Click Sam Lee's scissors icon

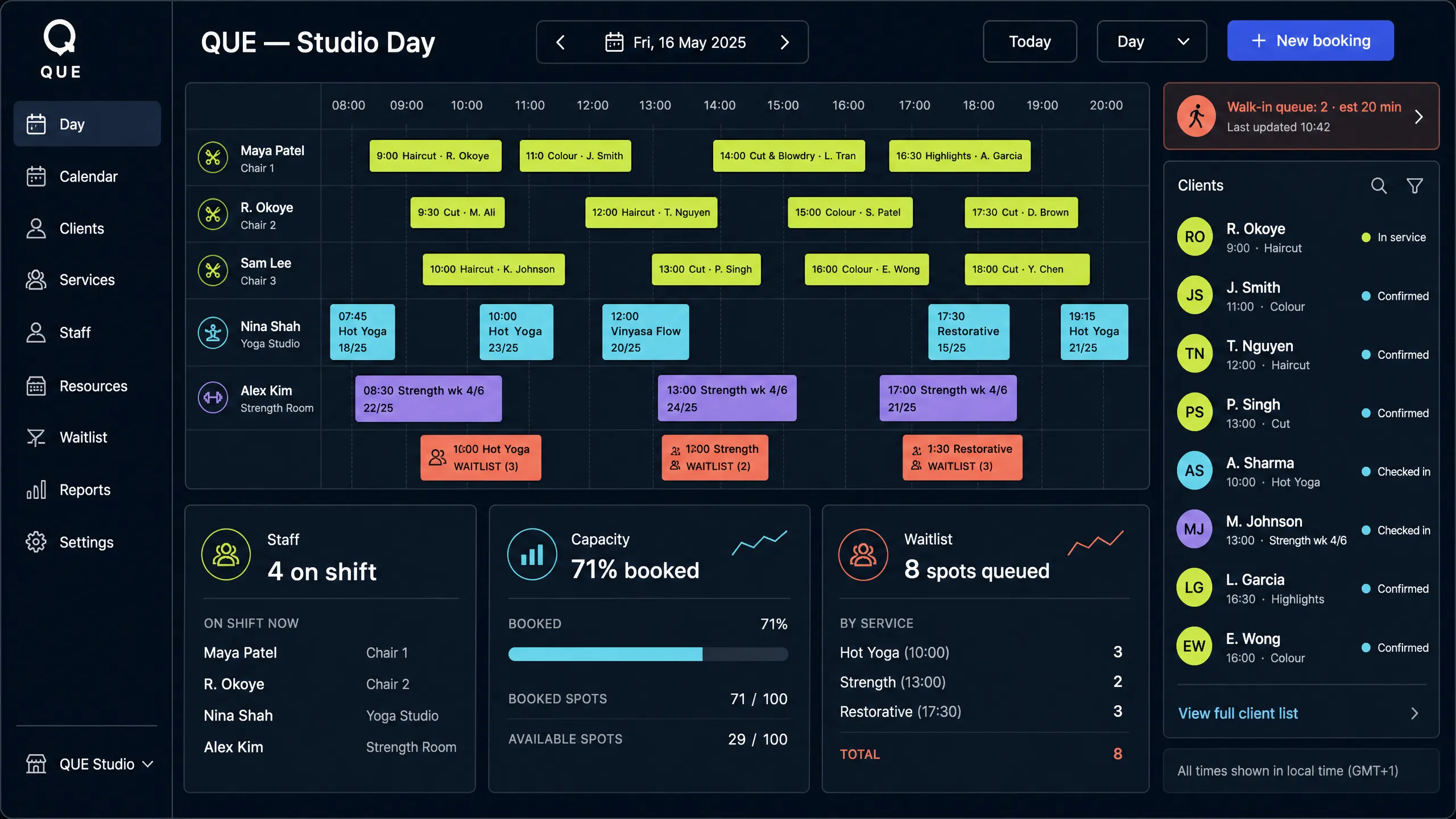pos(213,270)
